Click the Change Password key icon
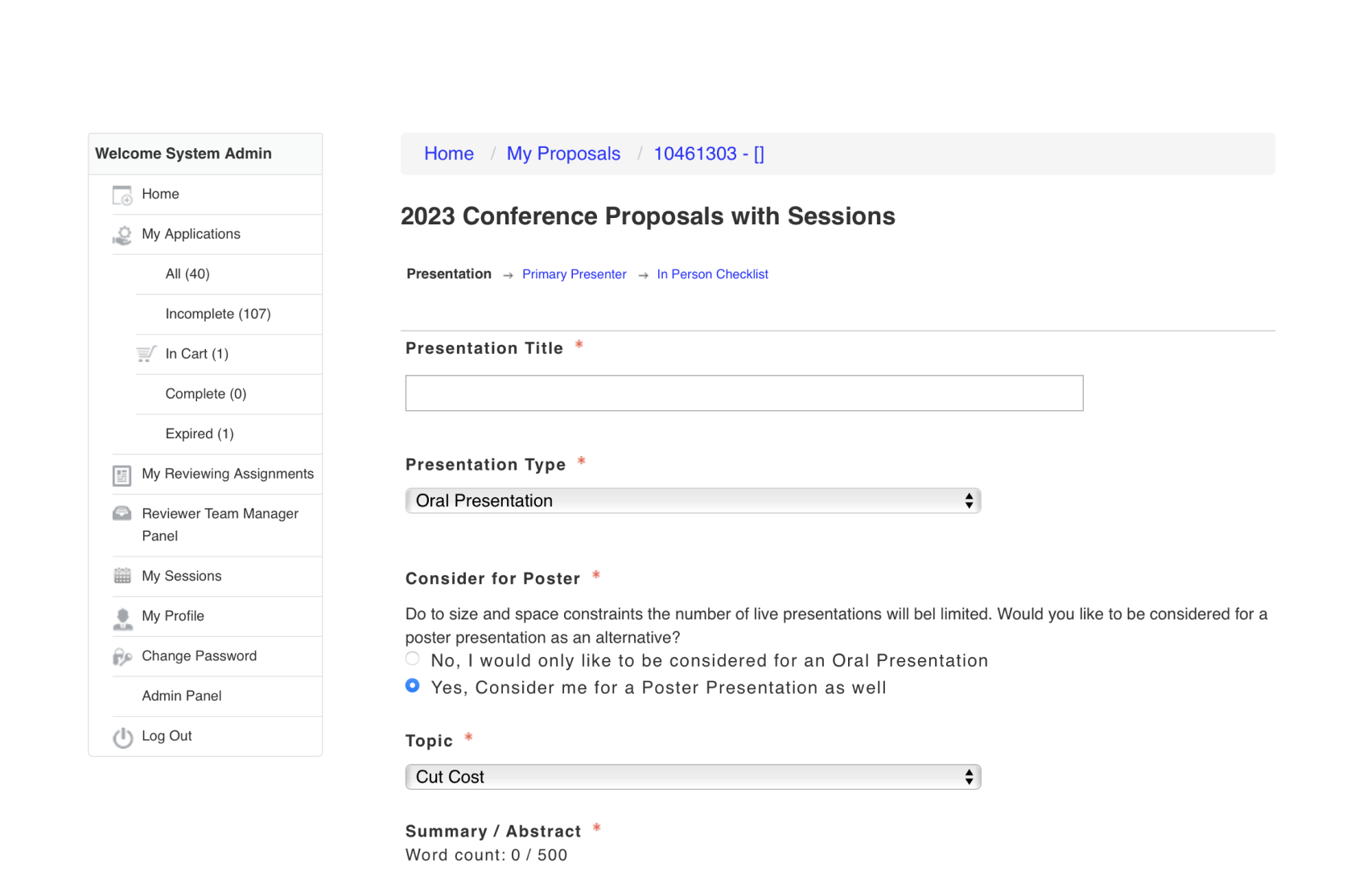1363x896 pixels. tap(122, 657)
